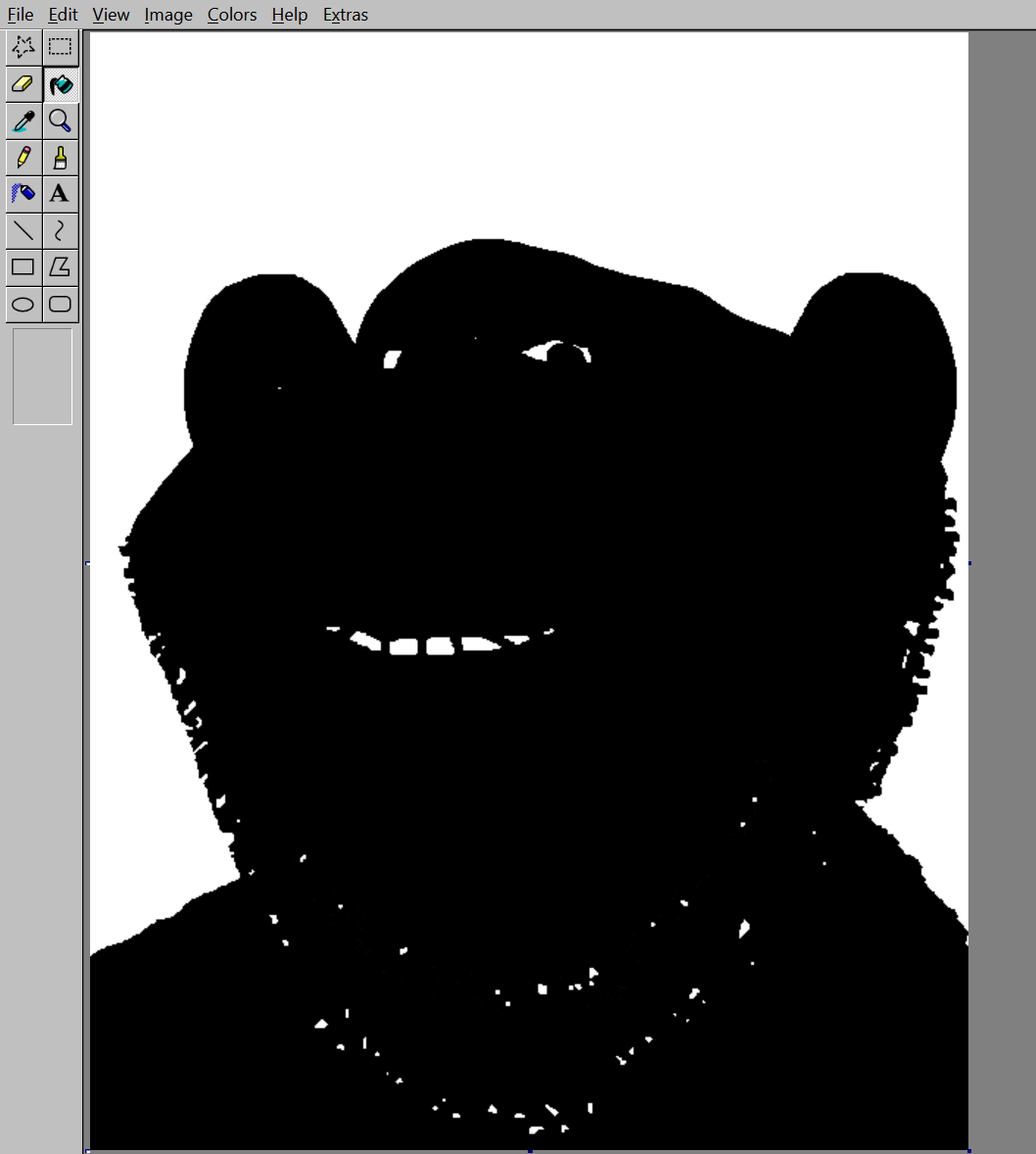Select the Text tool
The height and width of the screenshot is (1154, 1036).
[61, 194]
